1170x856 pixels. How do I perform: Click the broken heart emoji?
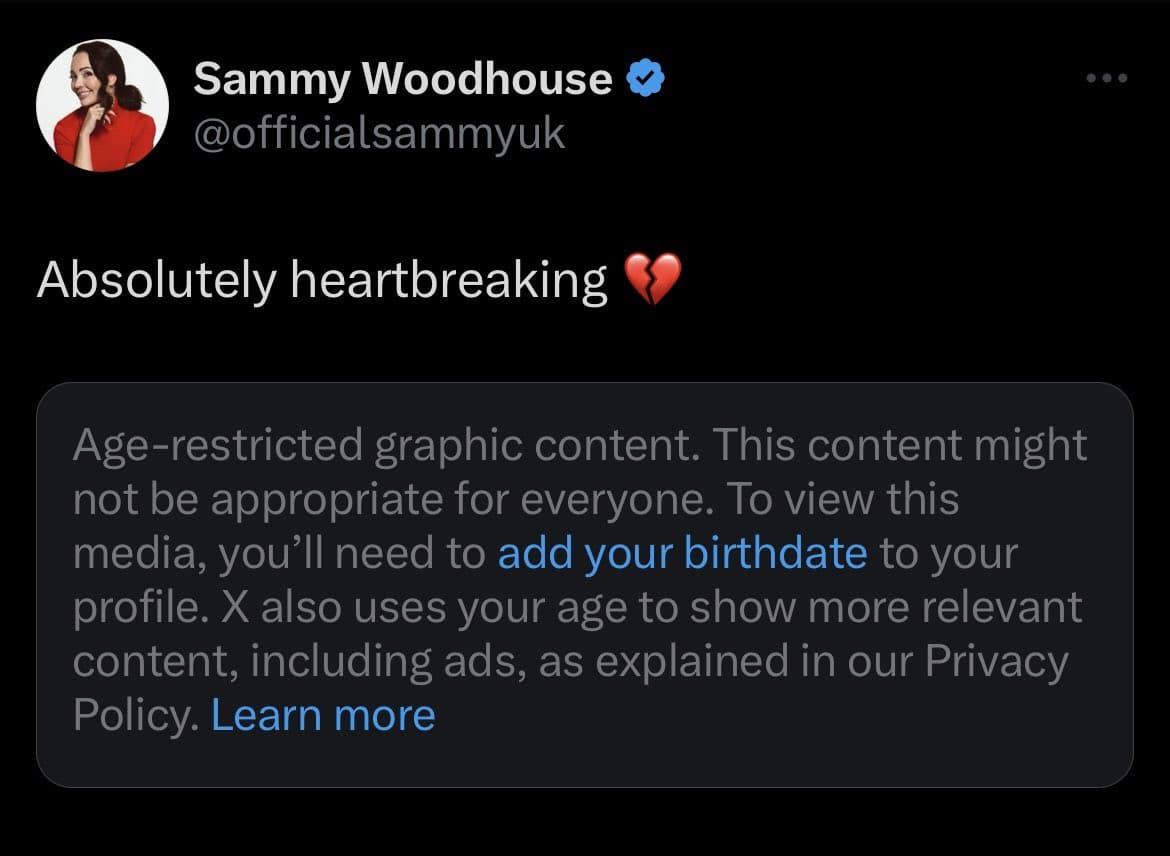[x=652, y=279]
